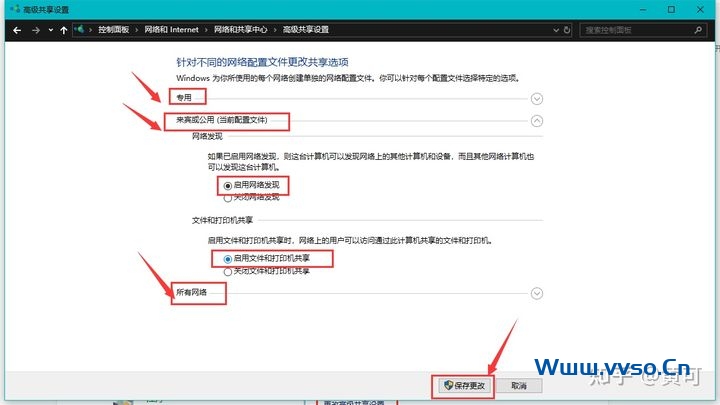Collapse the 来宾或公用 profile section
This screenshot has height=405, width=720.
tap(537, 121)
